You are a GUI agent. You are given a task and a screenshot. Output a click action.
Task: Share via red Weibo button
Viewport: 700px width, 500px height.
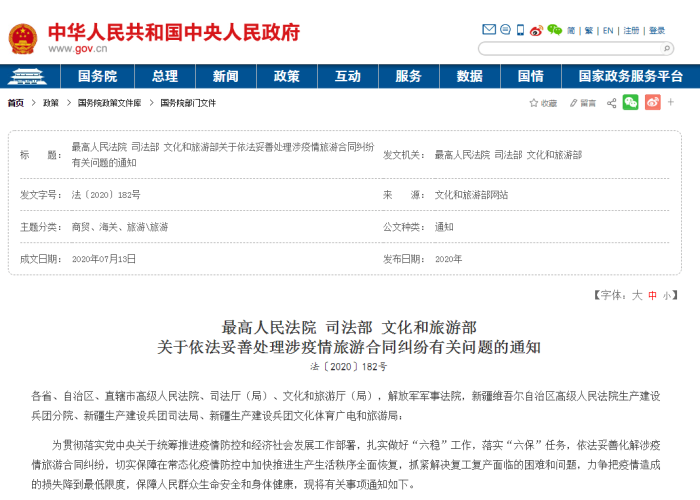(653, 102)
